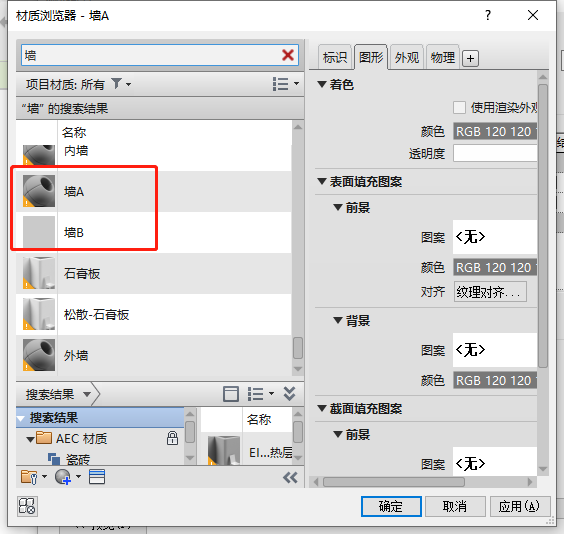Click the 取消 cancel button
The height and width of the screenshot is (534, 564).
(x=455, y=506)
